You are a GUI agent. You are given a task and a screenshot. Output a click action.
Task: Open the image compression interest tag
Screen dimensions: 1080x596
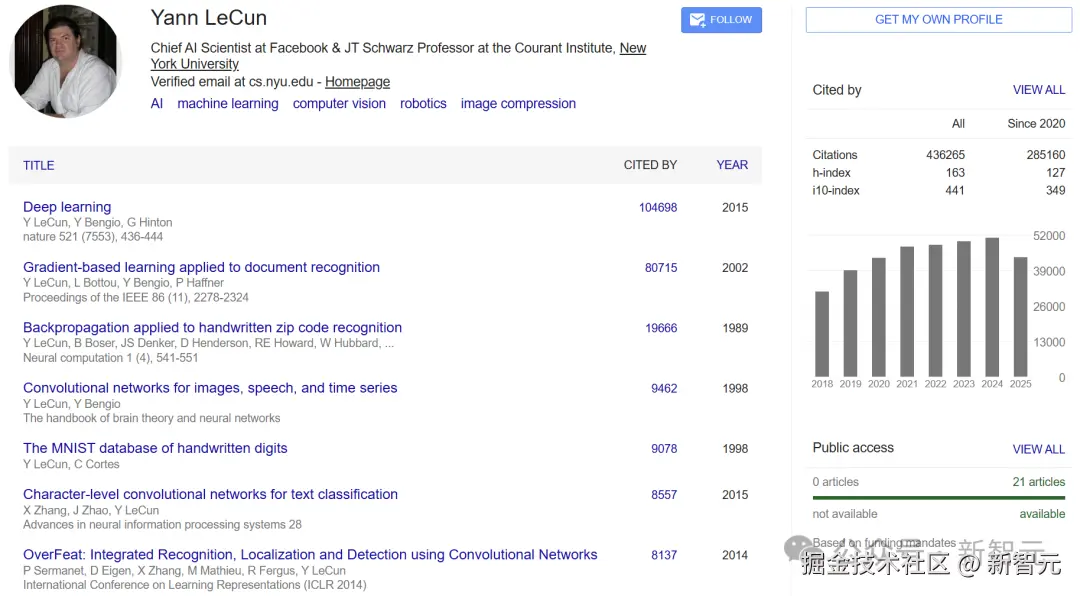click(x=518, y=104)
